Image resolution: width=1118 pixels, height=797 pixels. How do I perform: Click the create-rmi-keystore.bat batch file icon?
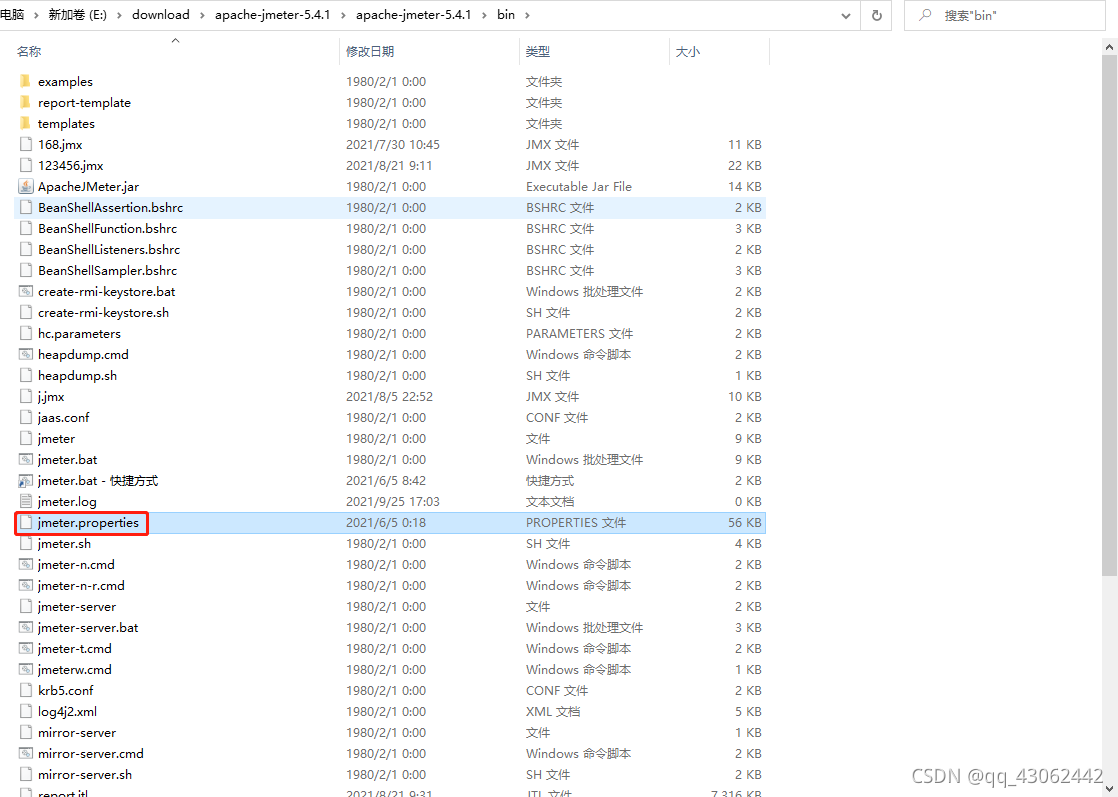(26, 292)
